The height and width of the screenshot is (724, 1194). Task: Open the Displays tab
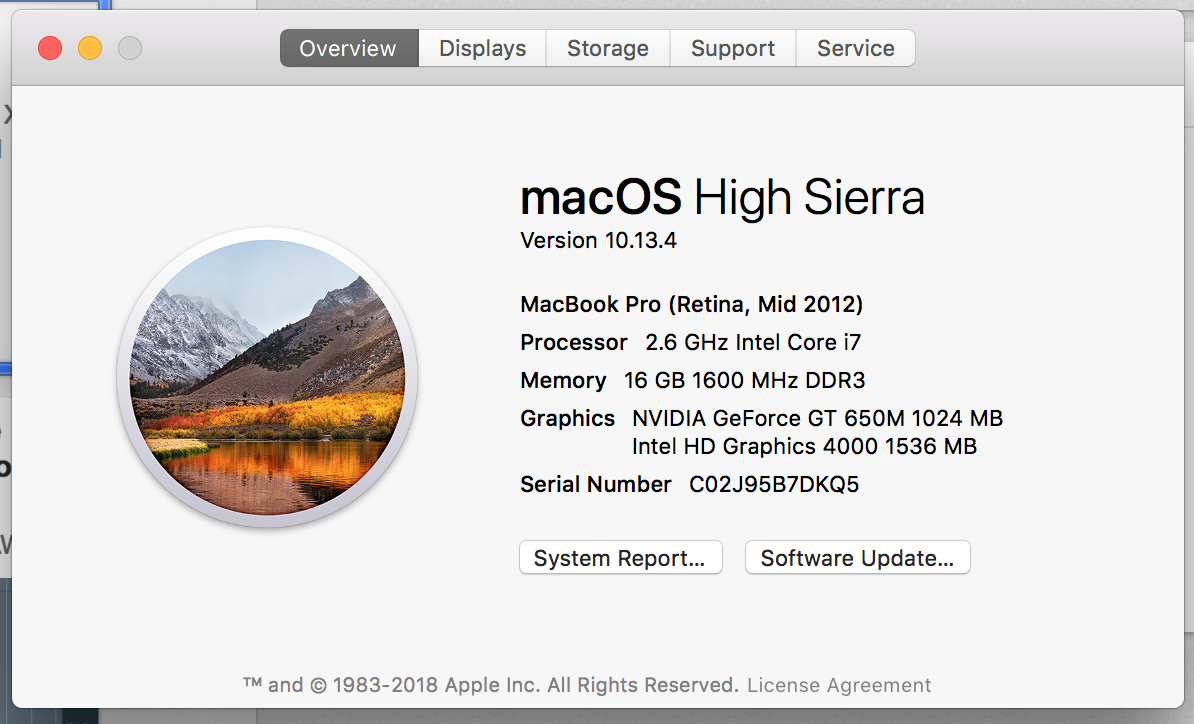tap(482, 48)
